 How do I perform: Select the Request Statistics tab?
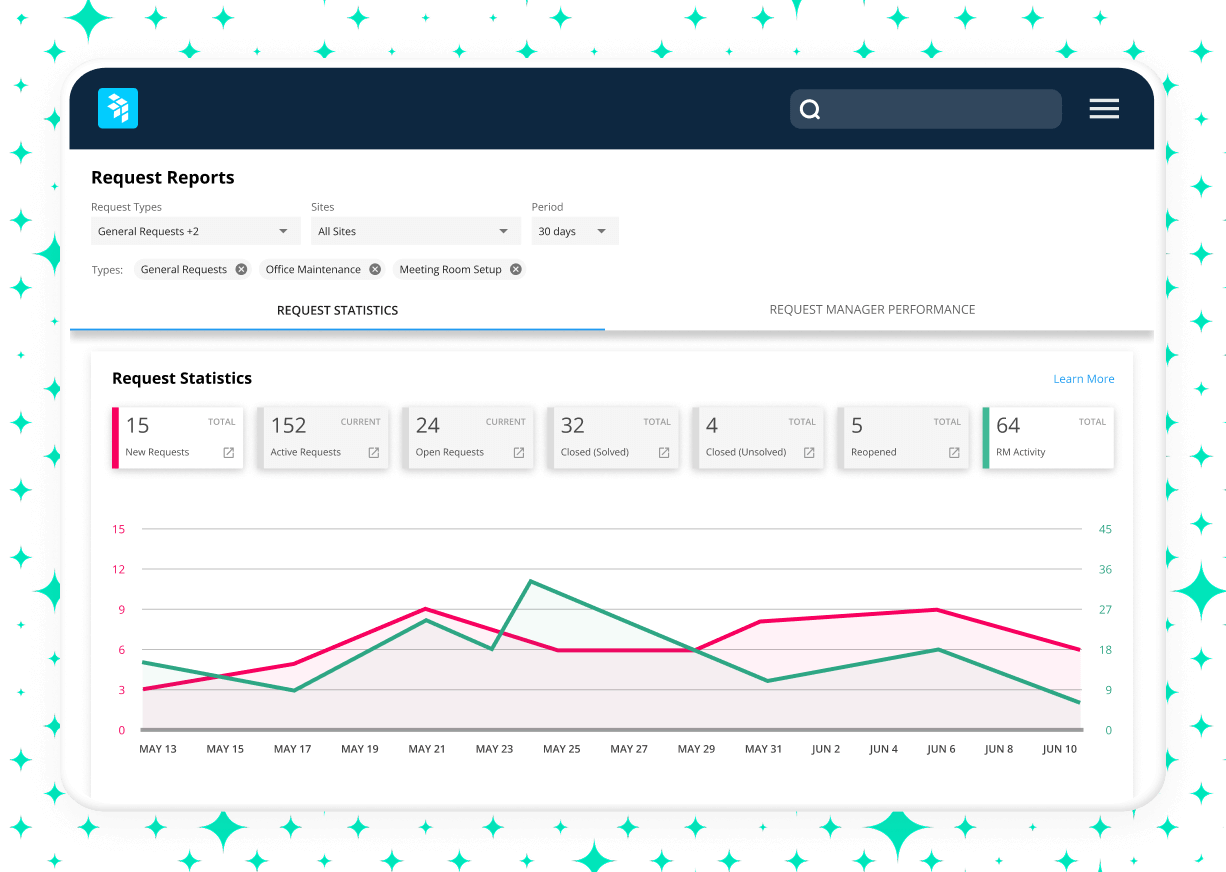point(337,310)
